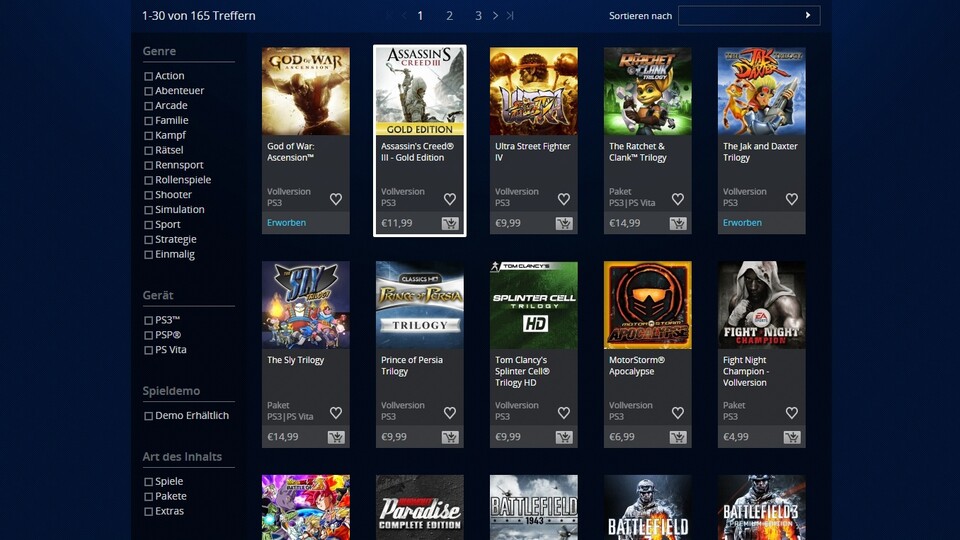Click the €11,99 price of Assassin's Creed III
This screenshot has width=960, height=540.
pyautogui.click(x=397, y=223)
